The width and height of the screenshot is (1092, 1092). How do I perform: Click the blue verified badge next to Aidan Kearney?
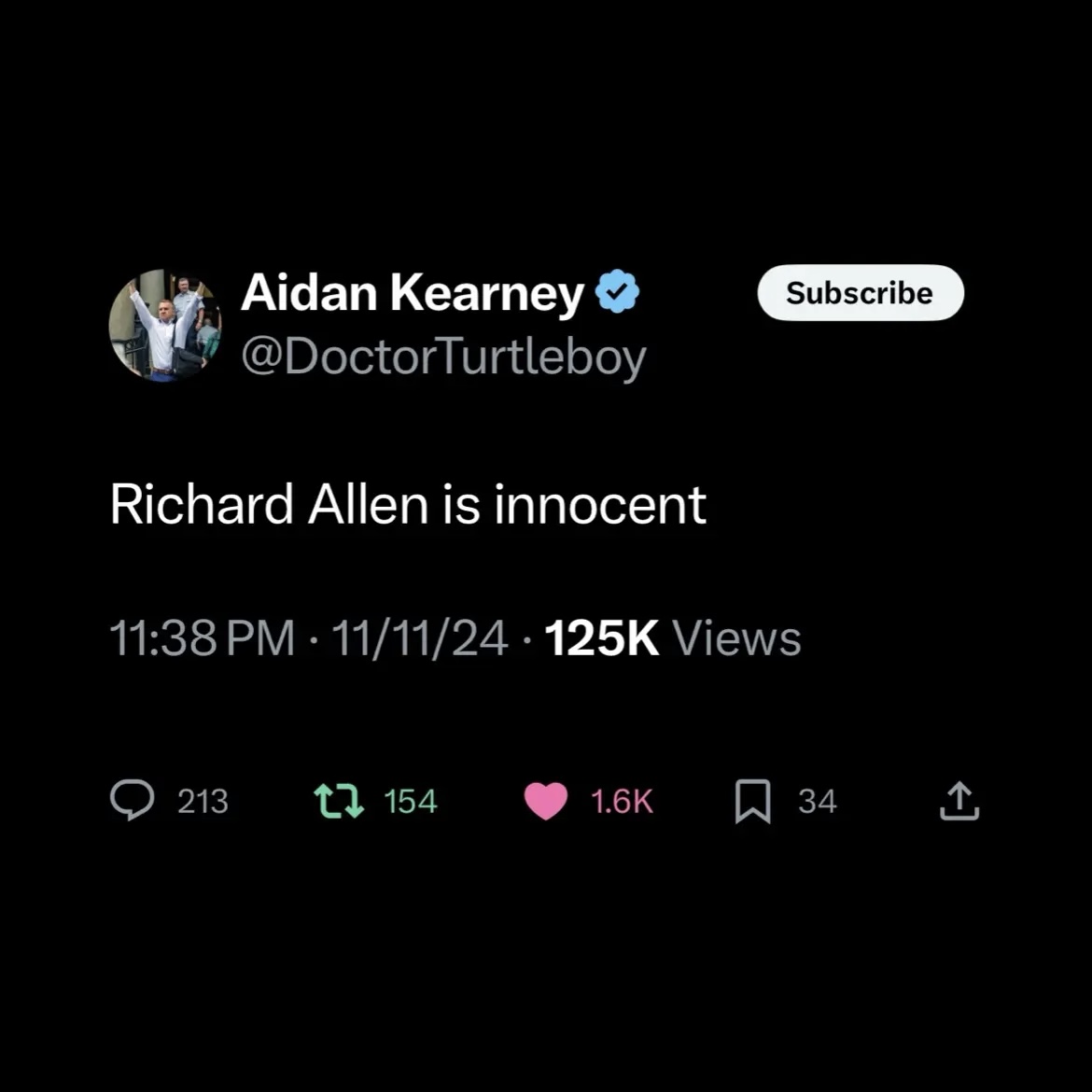point(618,291)
